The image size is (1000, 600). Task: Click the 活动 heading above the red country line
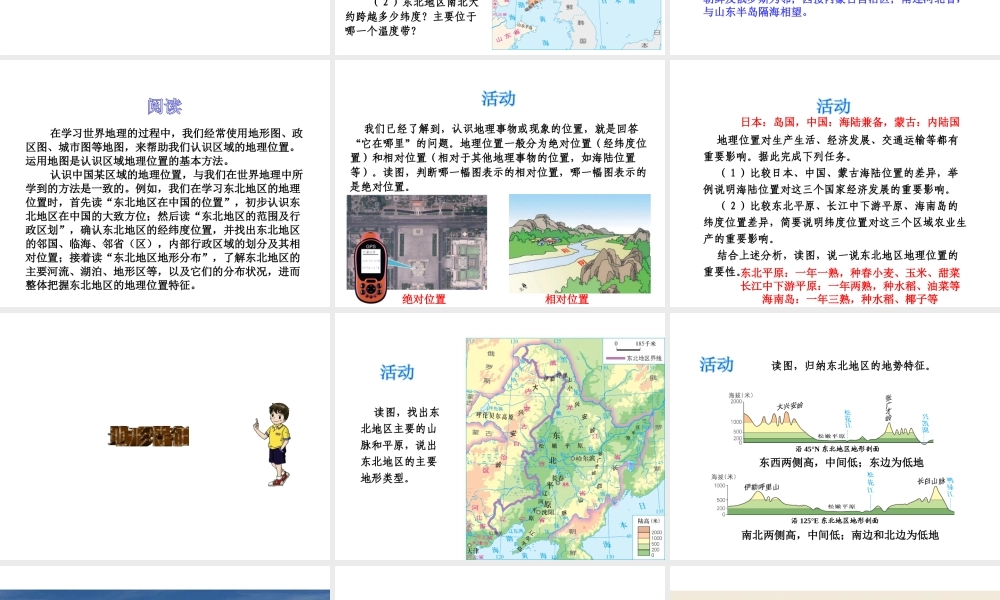pyautogui.click(x=833, y=106)
